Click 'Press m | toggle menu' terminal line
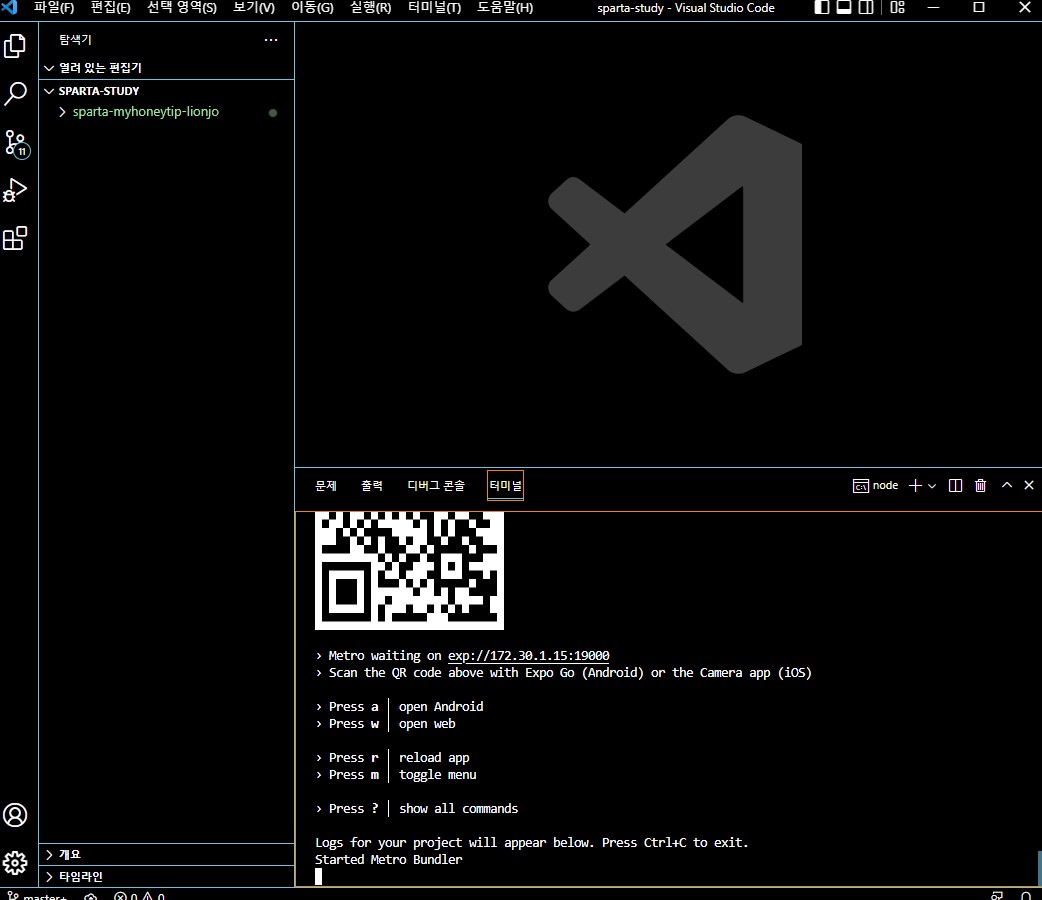 397,775
